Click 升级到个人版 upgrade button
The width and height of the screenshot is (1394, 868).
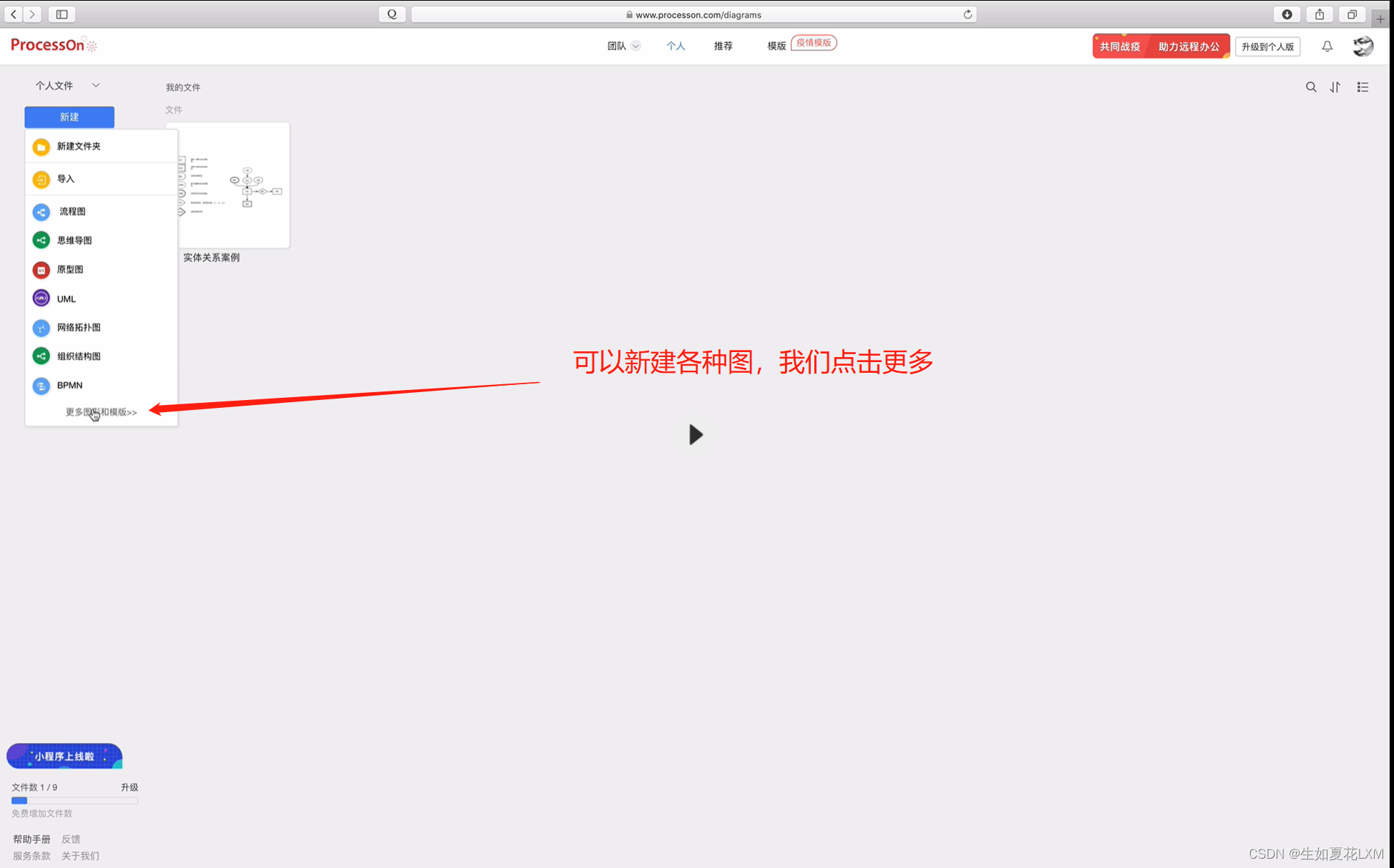[x=1267, y=47]
